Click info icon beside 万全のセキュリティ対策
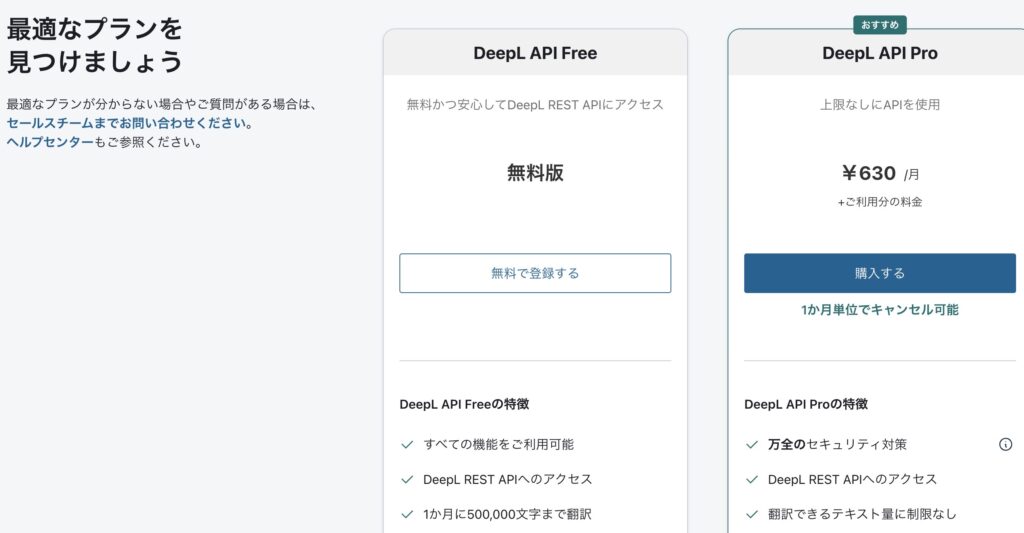 [1005, 444]
